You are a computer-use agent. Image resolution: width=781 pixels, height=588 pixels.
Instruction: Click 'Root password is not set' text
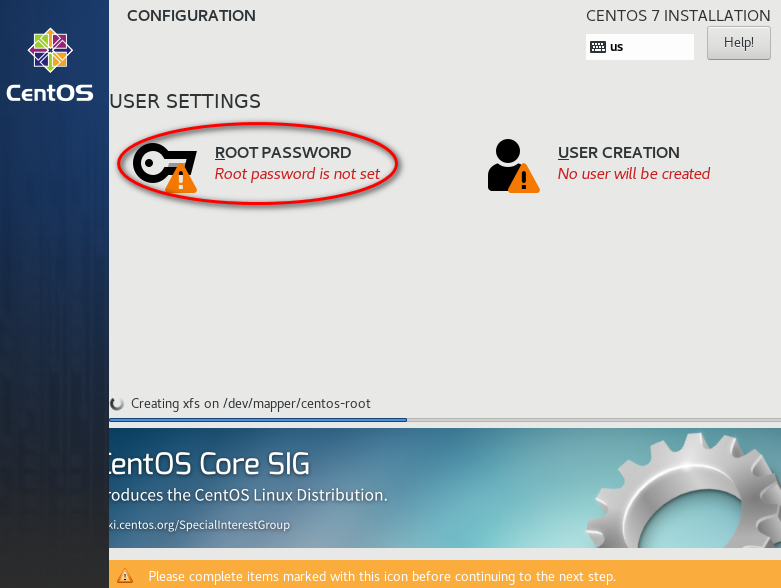click(297, 174)
